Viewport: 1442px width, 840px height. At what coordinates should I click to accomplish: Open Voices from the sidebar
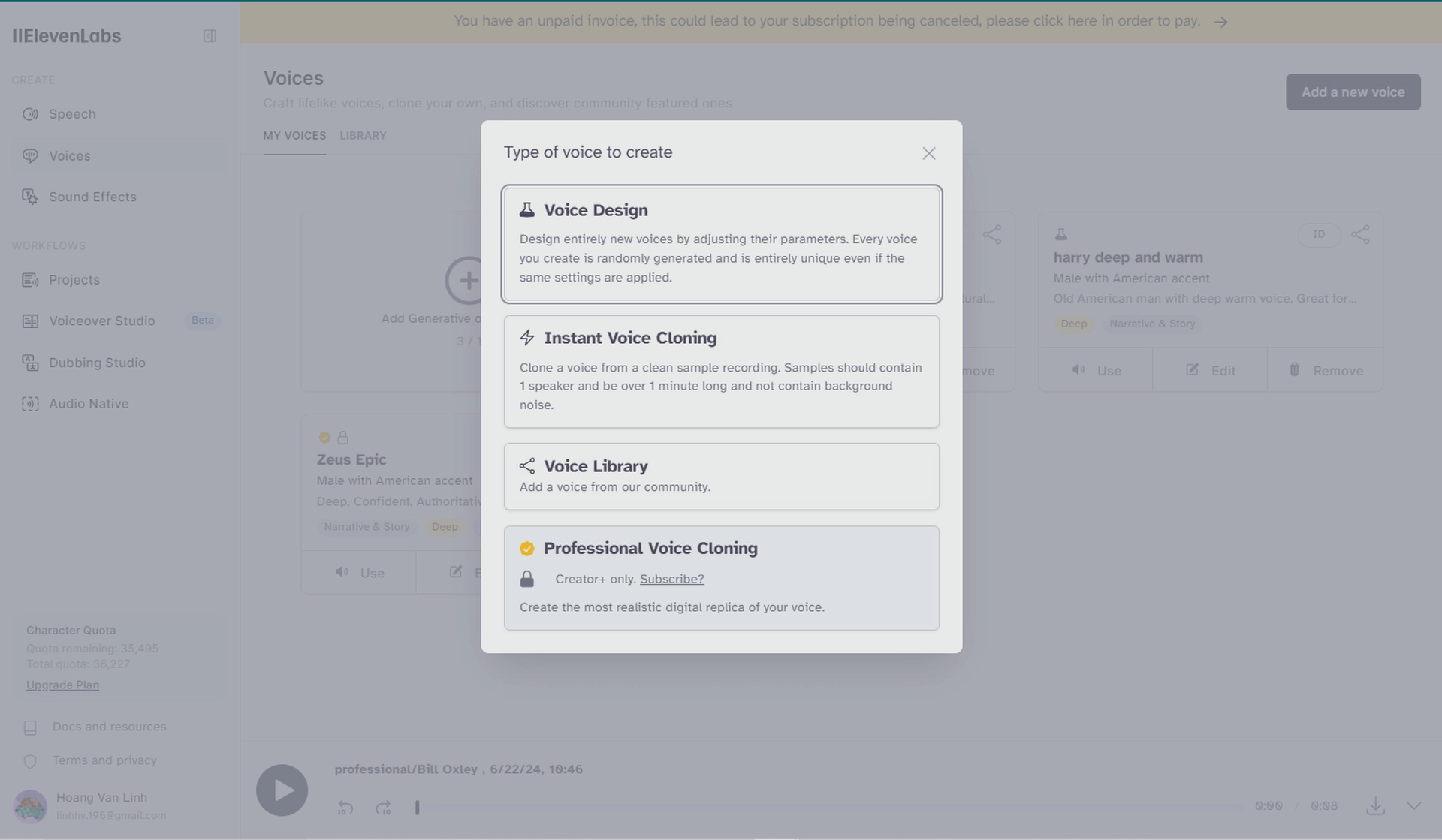tap(120, 155)
